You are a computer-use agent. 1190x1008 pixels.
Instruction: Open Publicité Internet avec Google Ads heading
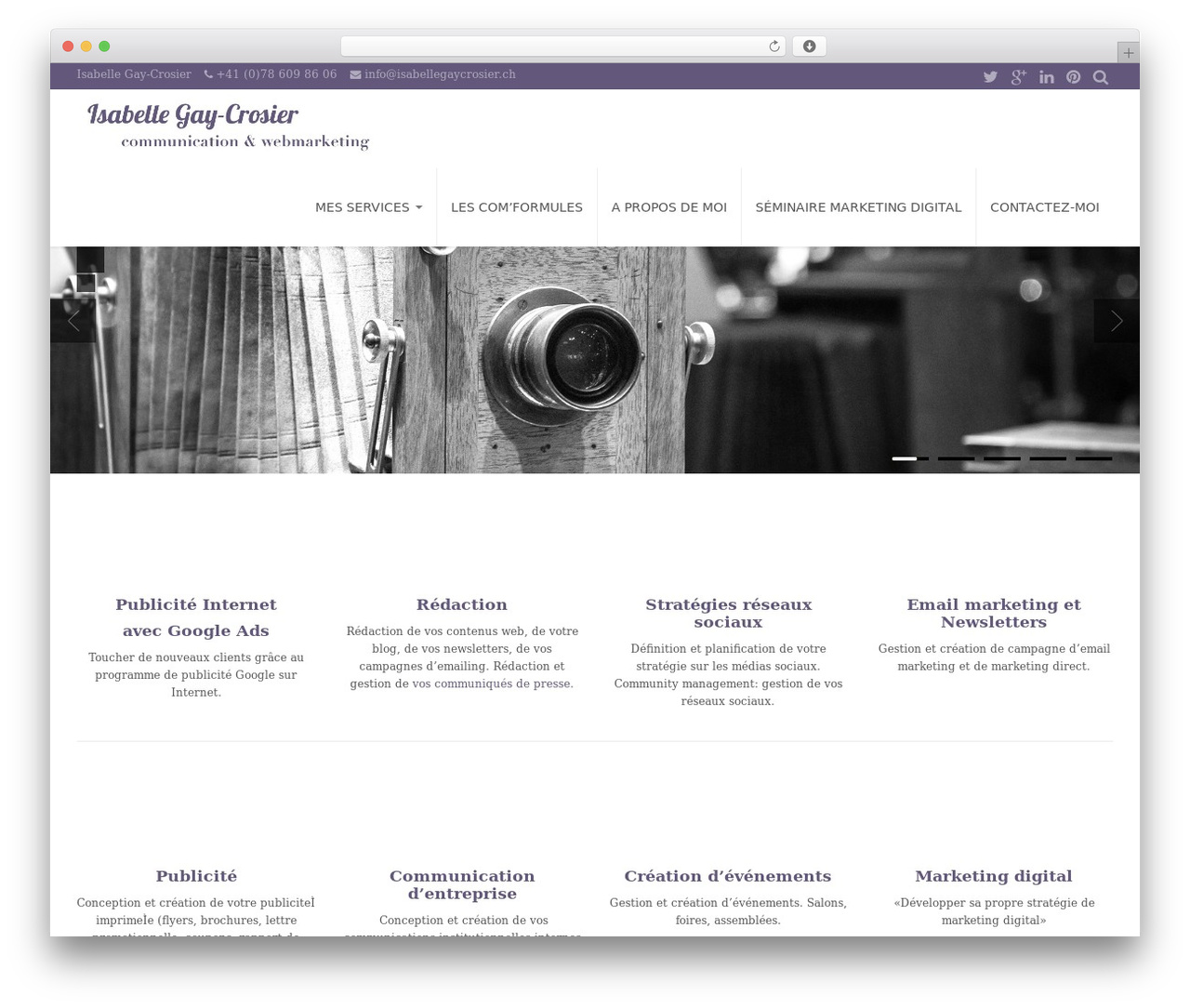click(x=196, y=617)
